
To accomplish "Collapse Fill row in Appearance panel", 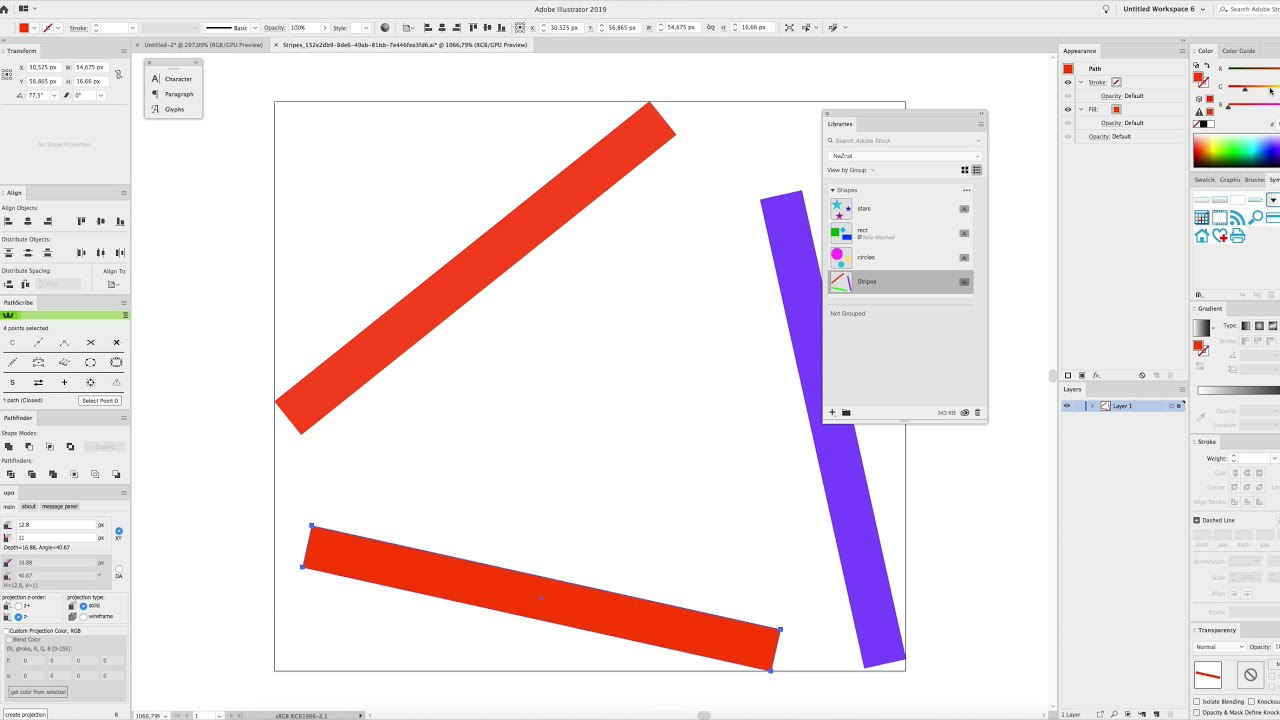I will tap(1081, 109).
